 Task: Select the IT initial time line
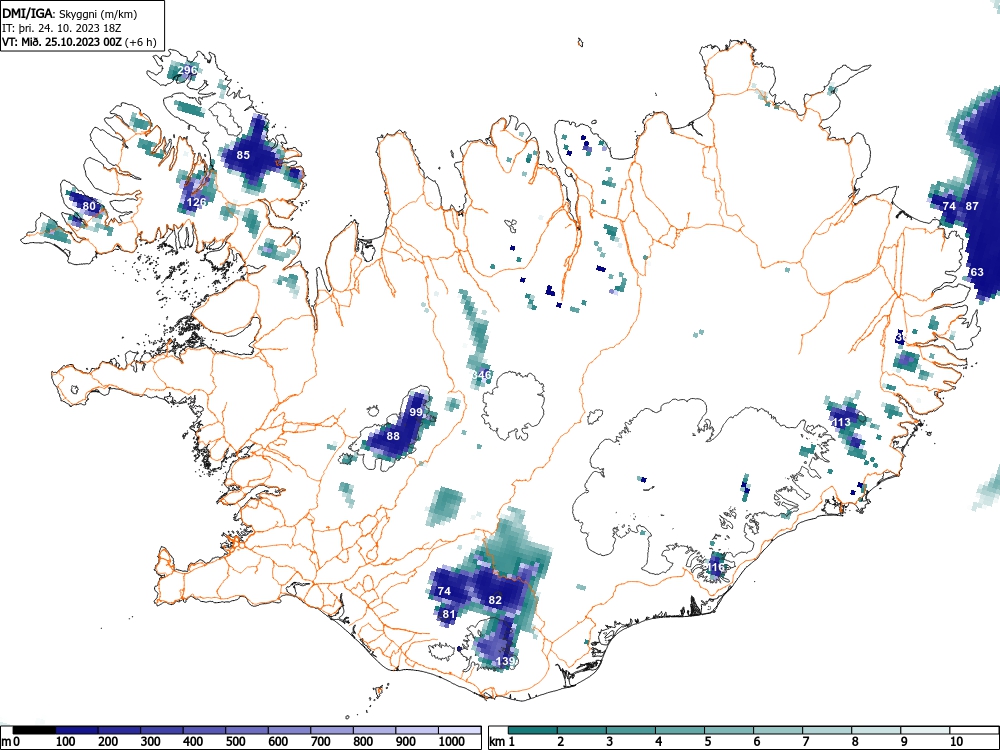[61, 28]
